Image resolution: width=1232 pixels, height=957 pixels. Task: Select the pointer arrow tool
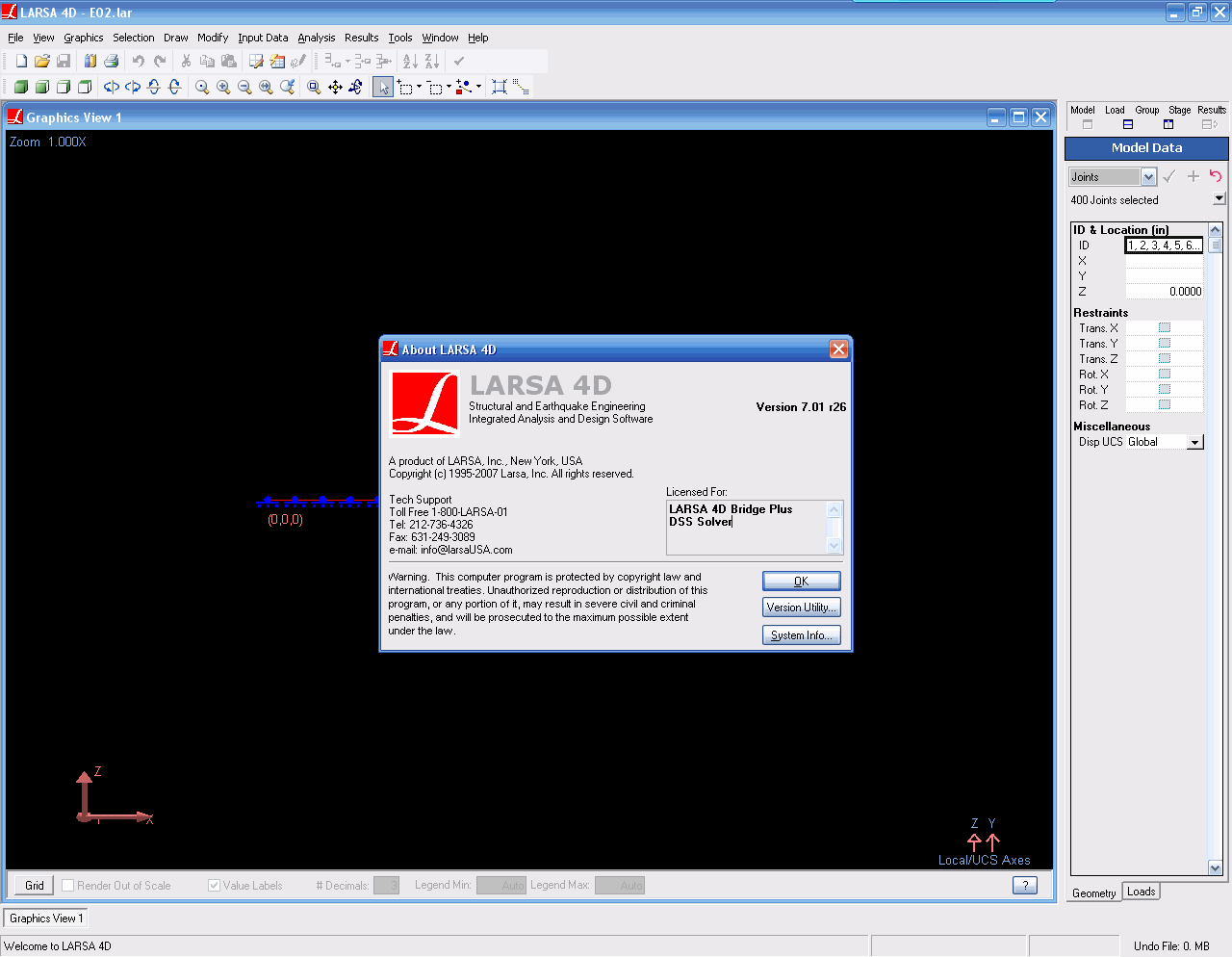tap(383, 88)
